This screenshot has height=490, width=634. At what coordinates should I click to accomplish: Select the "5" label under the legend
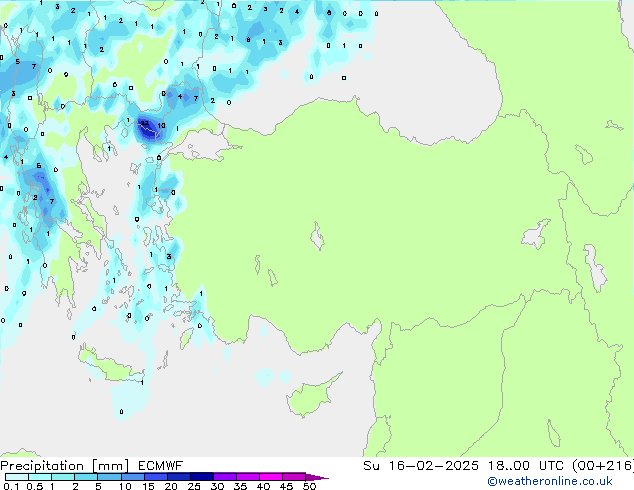[x=98, y=486]
